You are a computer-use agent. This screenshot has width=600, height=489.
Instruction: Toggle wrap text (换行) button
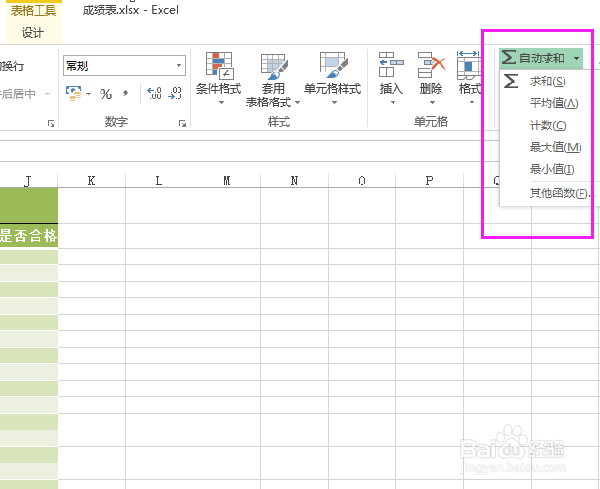click(x=12, y=66)
